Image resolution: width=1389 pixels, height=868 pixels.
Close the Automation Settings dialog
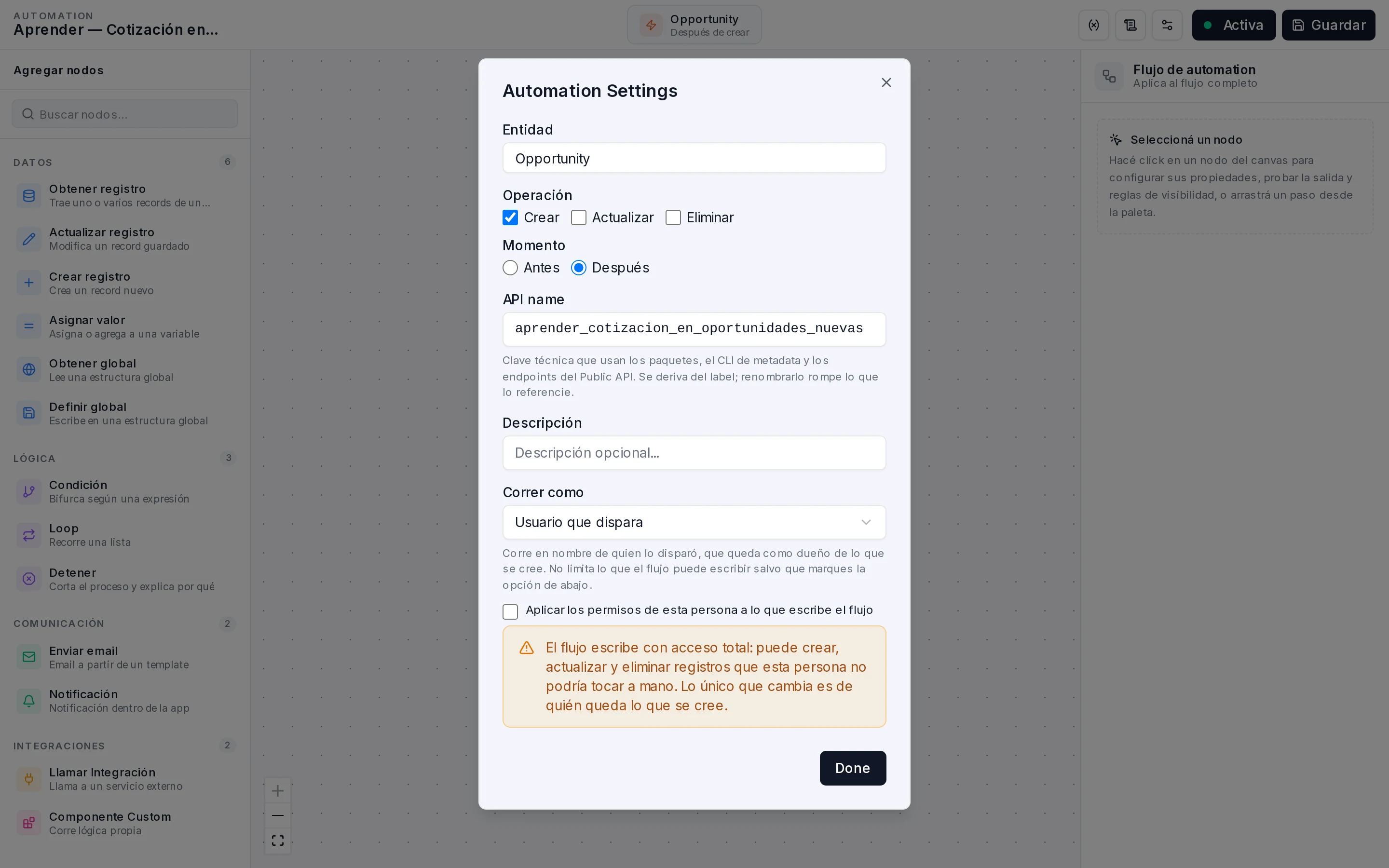[x=886, y=82]
